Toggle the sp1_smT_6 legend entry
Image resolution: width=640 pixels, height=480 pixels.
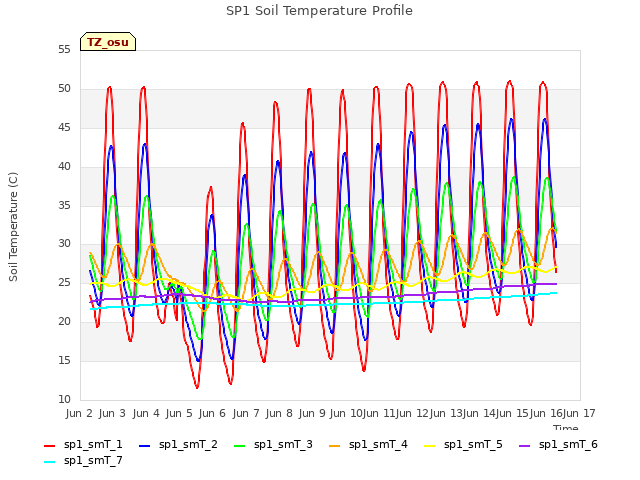pos(558,444)
